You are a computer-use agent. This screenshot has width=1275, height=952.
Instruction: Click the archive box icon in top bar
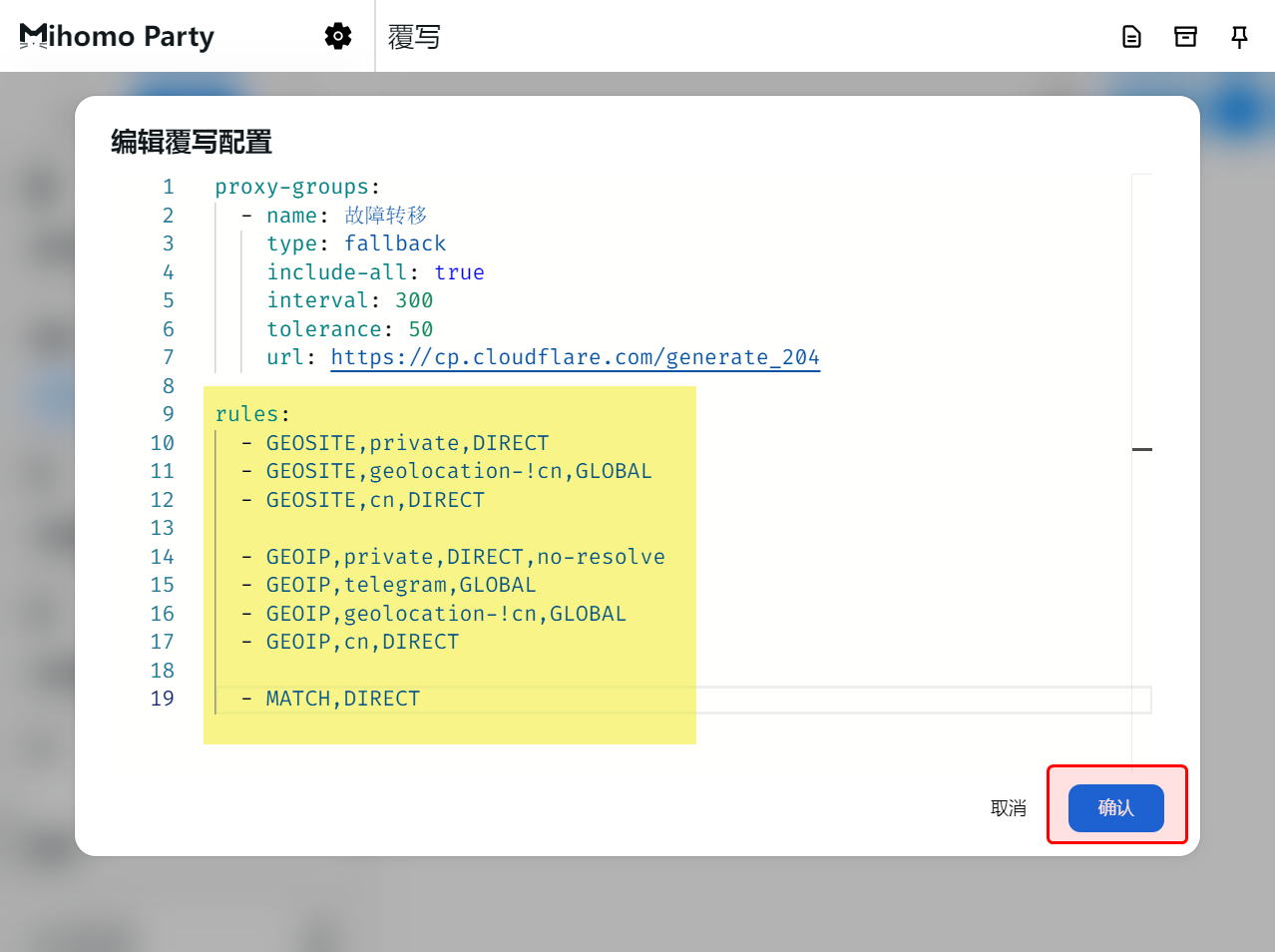point(1185,37)
